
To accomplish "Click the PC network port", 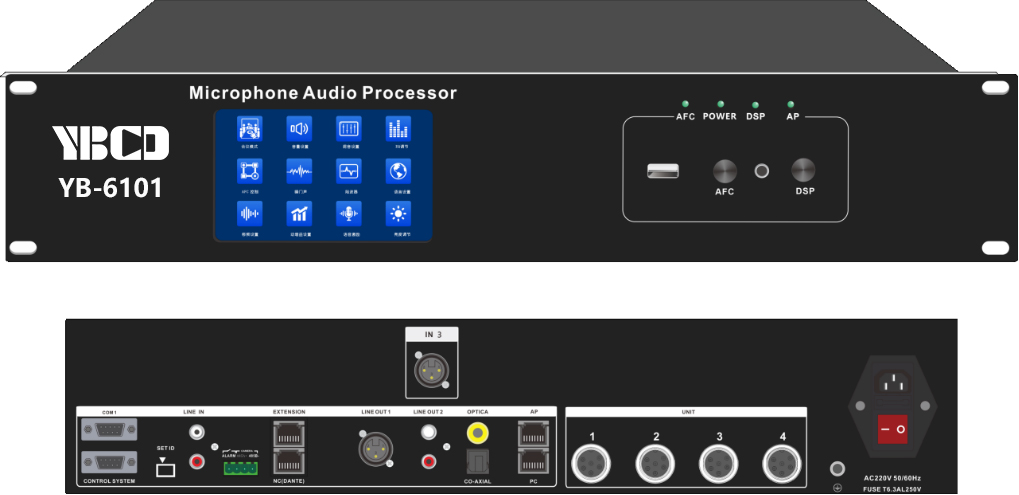I will (x=533, y=461).
